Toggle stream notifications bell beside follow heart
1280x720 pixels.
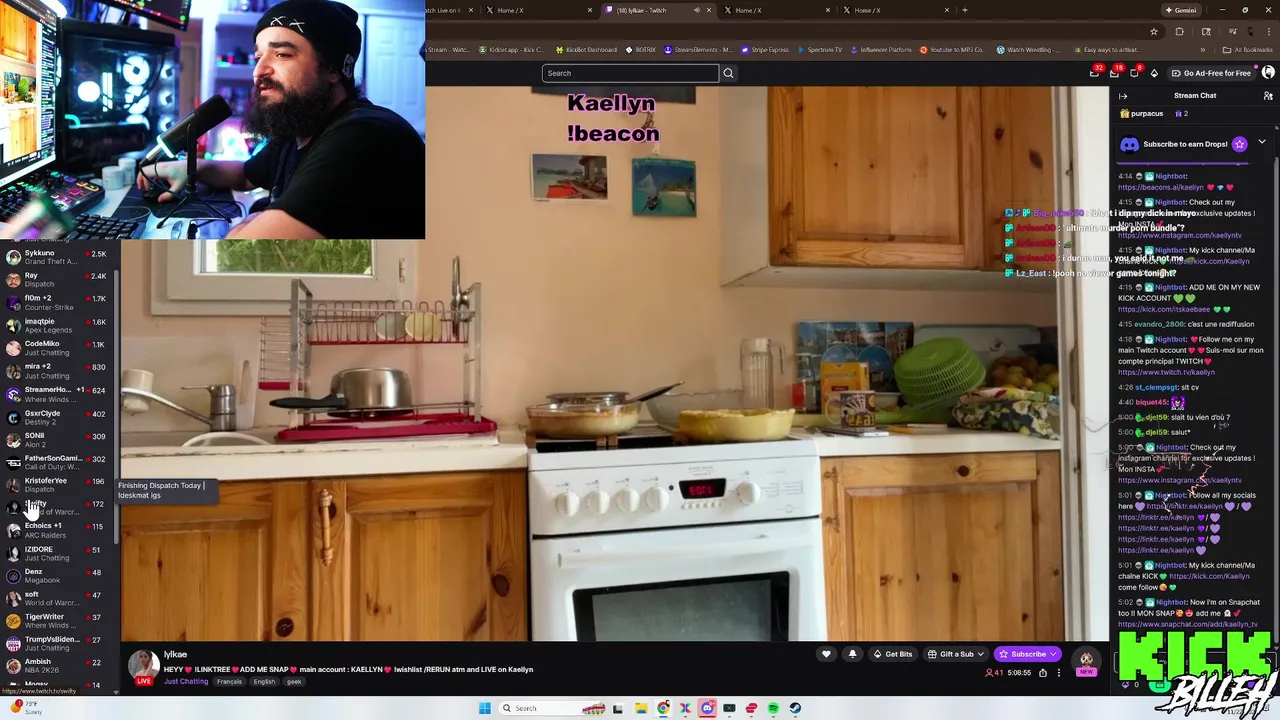[852, 654]
